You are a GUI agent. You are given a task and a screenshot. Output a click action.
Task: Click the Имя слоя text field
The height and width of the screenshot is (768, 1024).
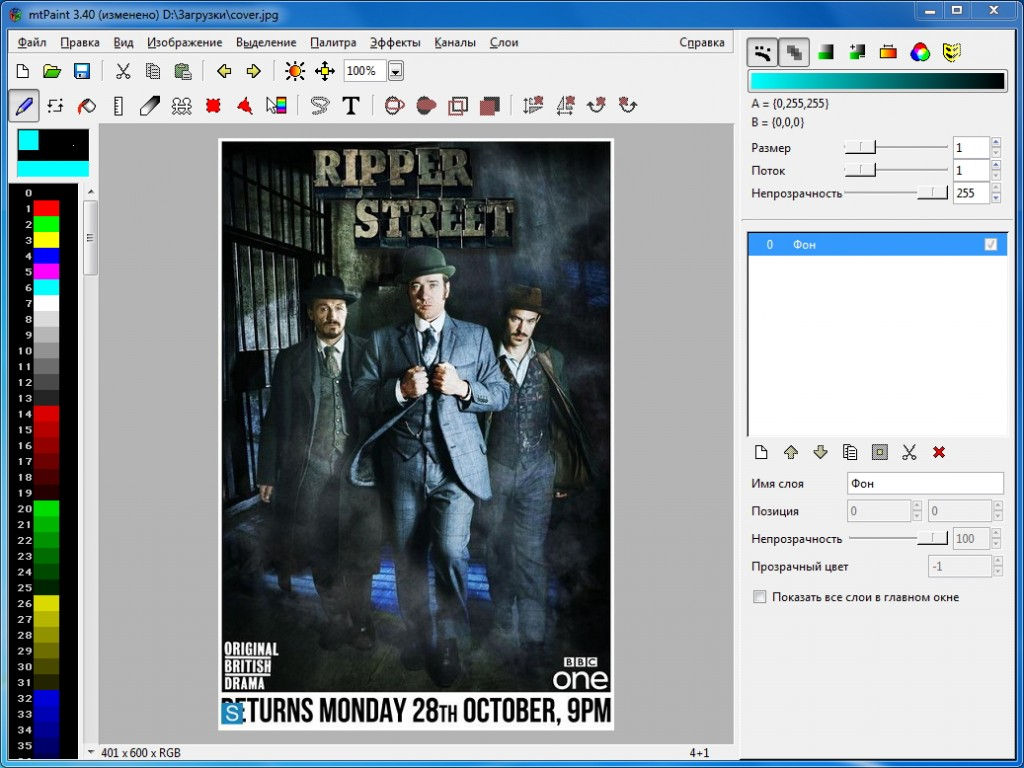pyautogui.click(x=924, y=483)
